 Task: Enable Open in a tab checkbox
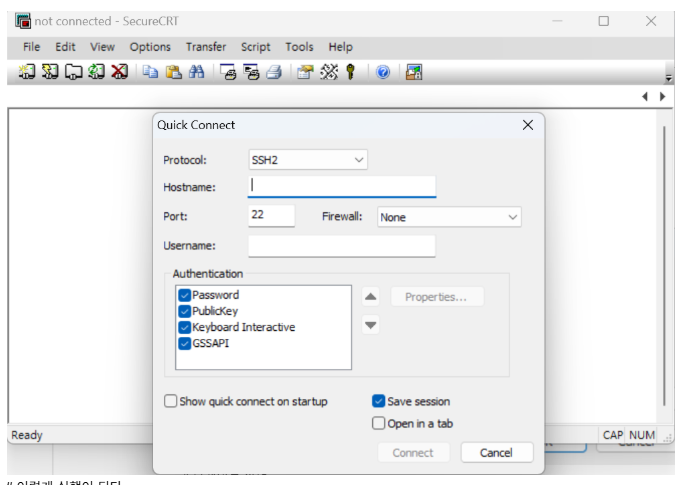click(x=378, y=423)
